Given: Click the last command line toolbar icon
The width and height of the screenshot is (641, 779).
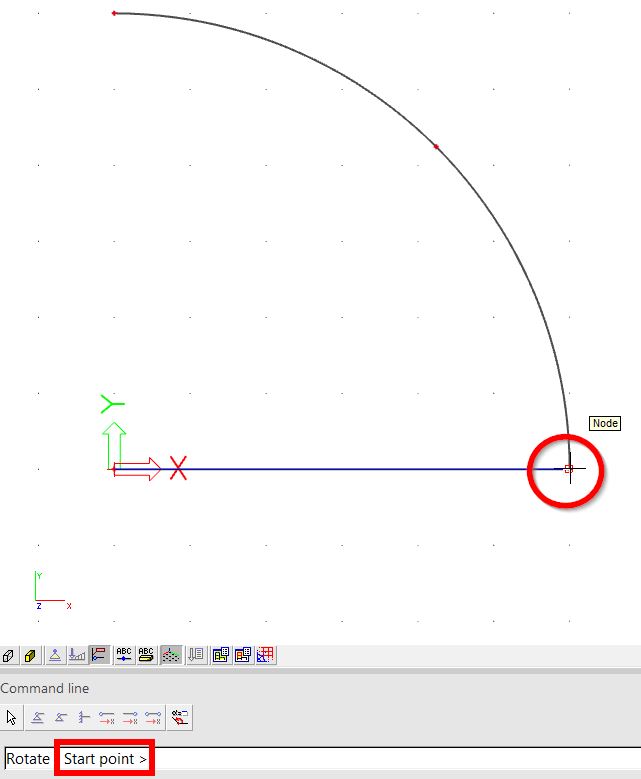Looking at the screenshot, I should (x=181, y=717).
